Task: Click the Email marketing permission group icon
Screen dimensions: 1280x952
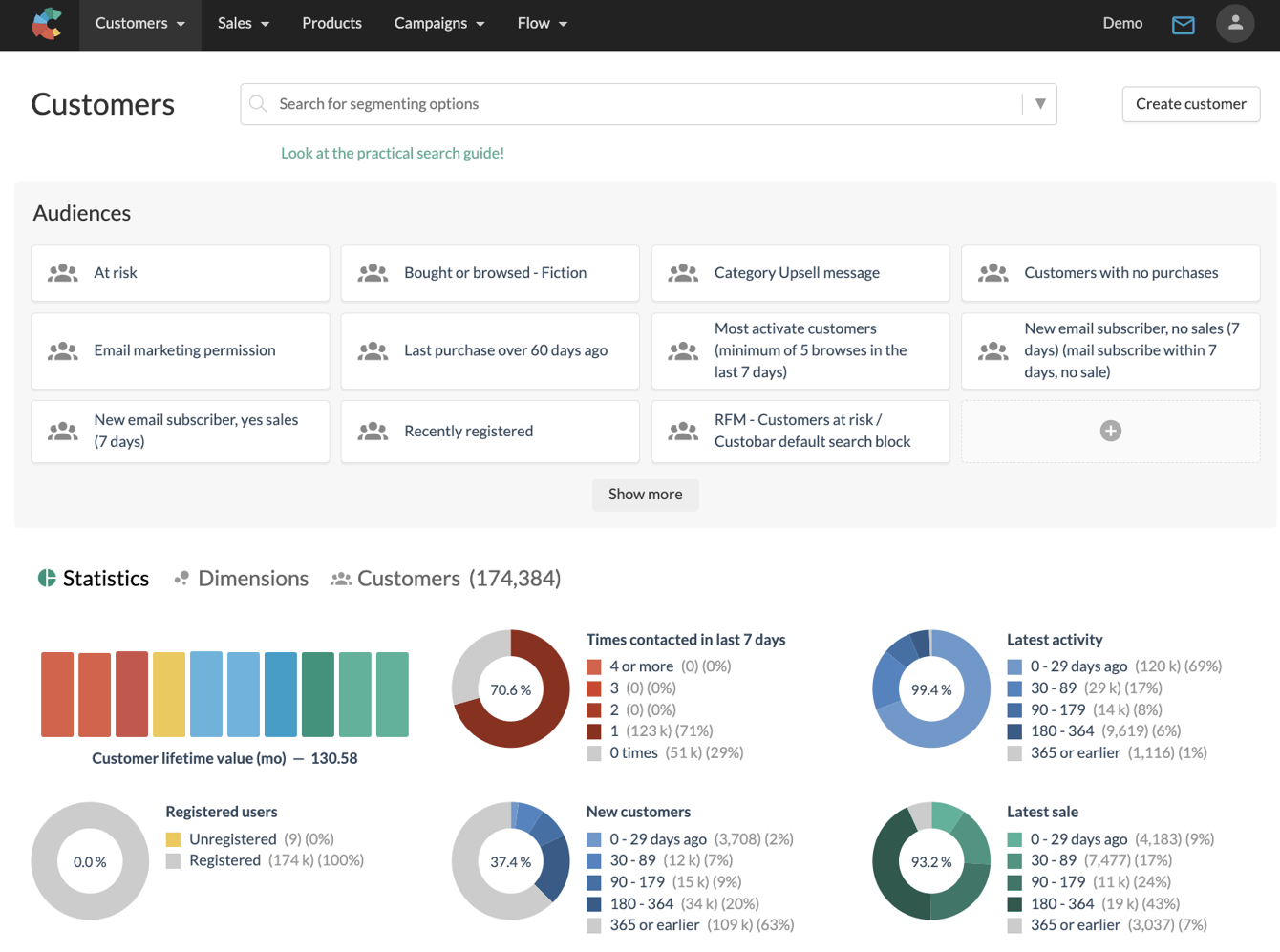Action: (63, 351)
